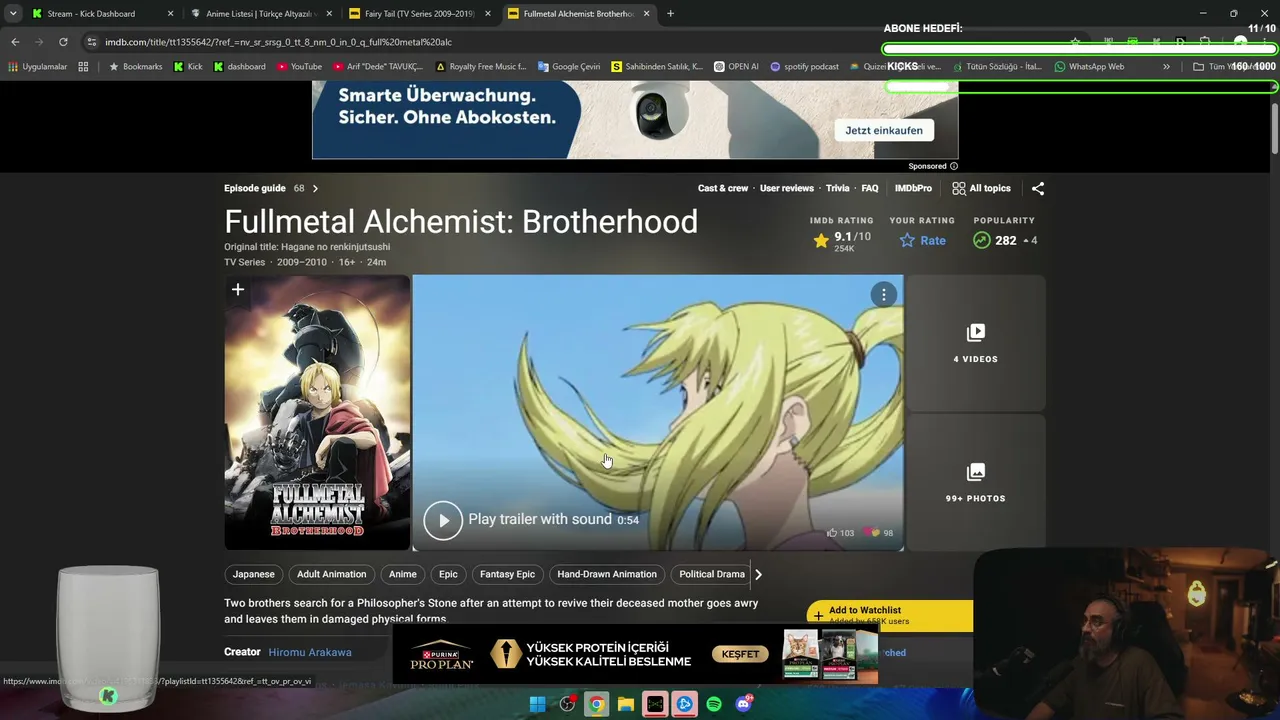Open the All topics grid icon
Viewport: 1280px width, 720px height.
click(x=959, y=188)
